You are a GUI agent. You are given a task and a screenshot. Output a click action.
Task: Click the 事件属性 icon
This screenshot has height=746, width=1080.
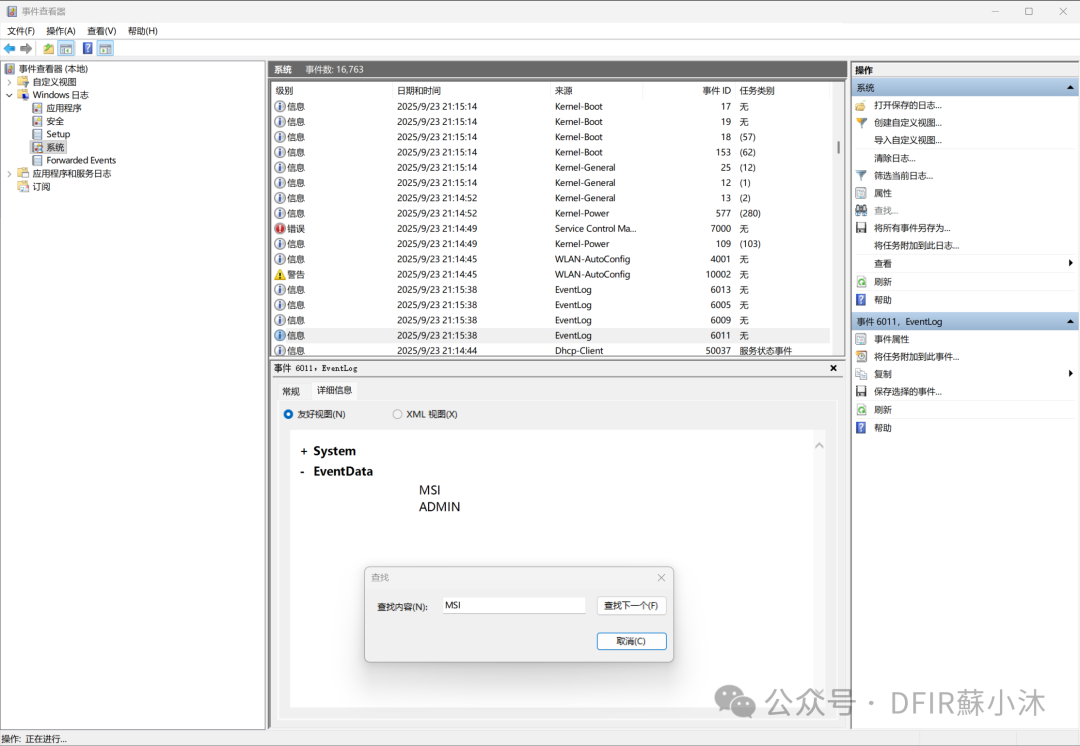861,339
